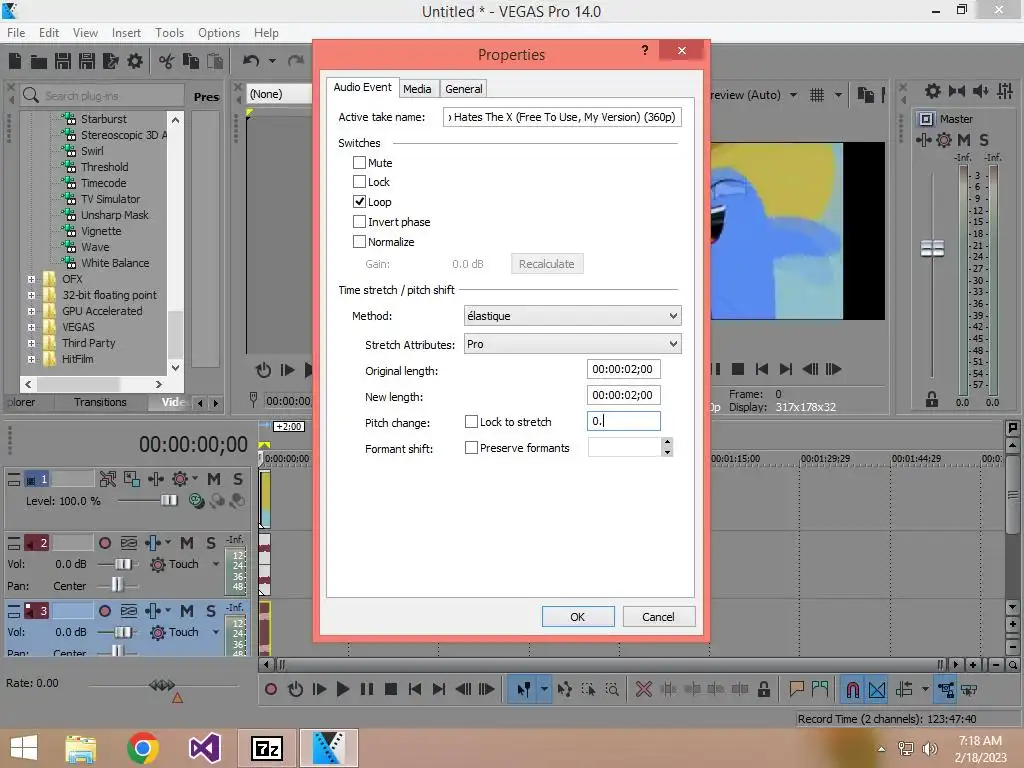Click Pause in the timeline transport bar
Viewport: 1024px width, 768px height.
pos(366,689)
